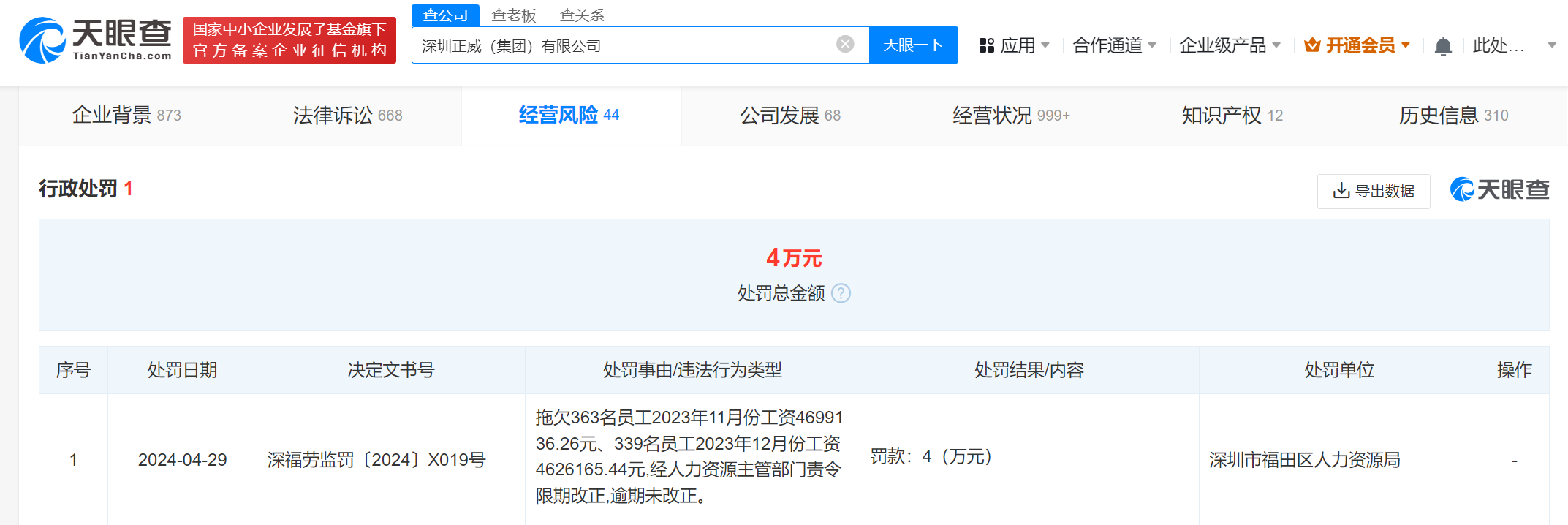Click the 处罚日期 column header

point(182,370)
